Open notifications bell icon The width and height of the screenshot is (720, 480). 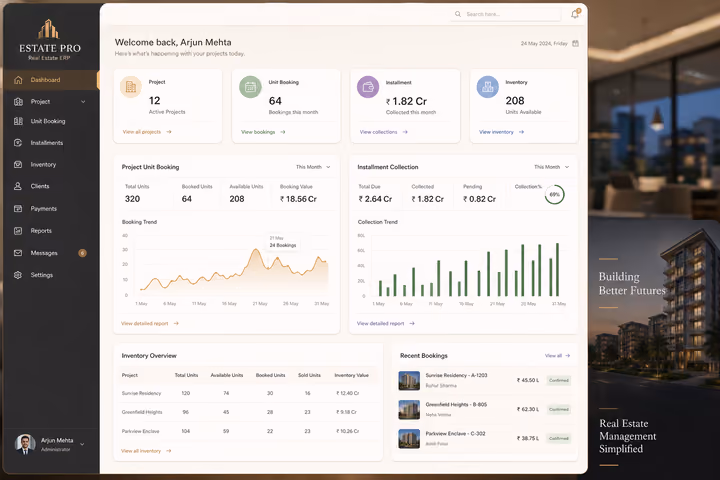pyautogui.click(x=575, y=14)
